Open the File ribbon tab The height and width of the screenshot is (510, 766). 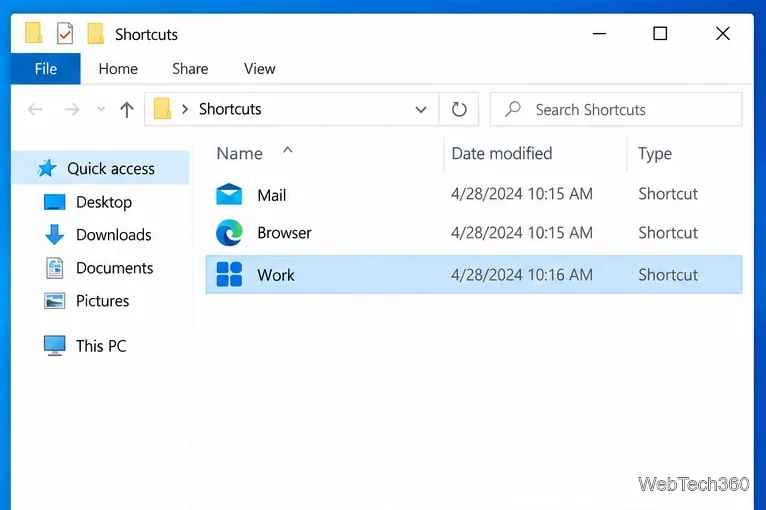pos(45,69)
